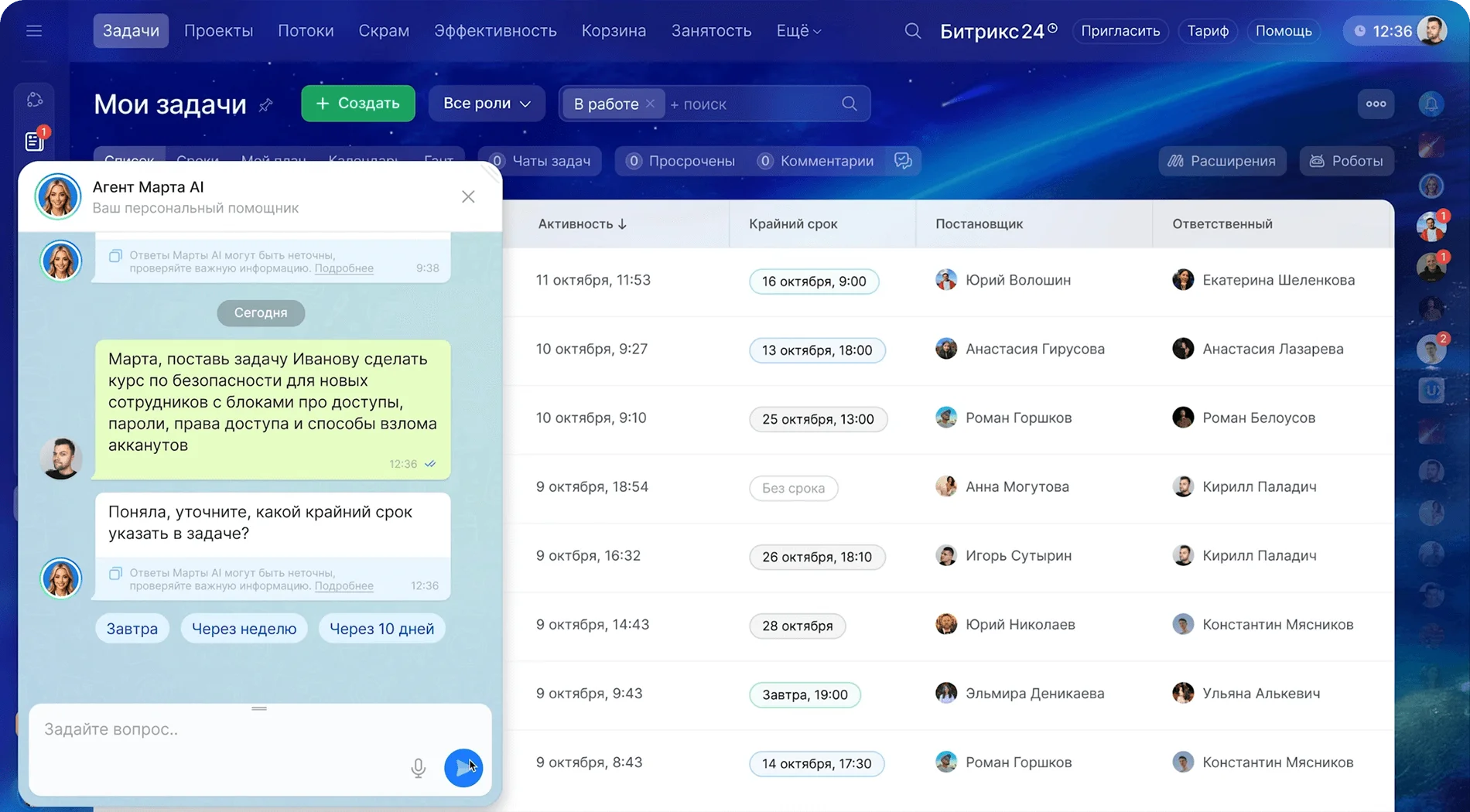Viewport: 1470px width, 812px height.
Task: Open the Скрам menu item
Action: coord(384,31)
